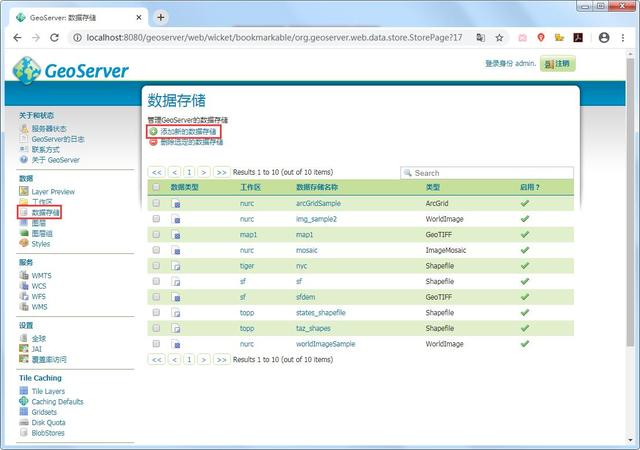Image resolution: width=640 pixels, height=450 pixels.
Task: Click the yellow folder extension icon
Action: click(x=559, y=38)
